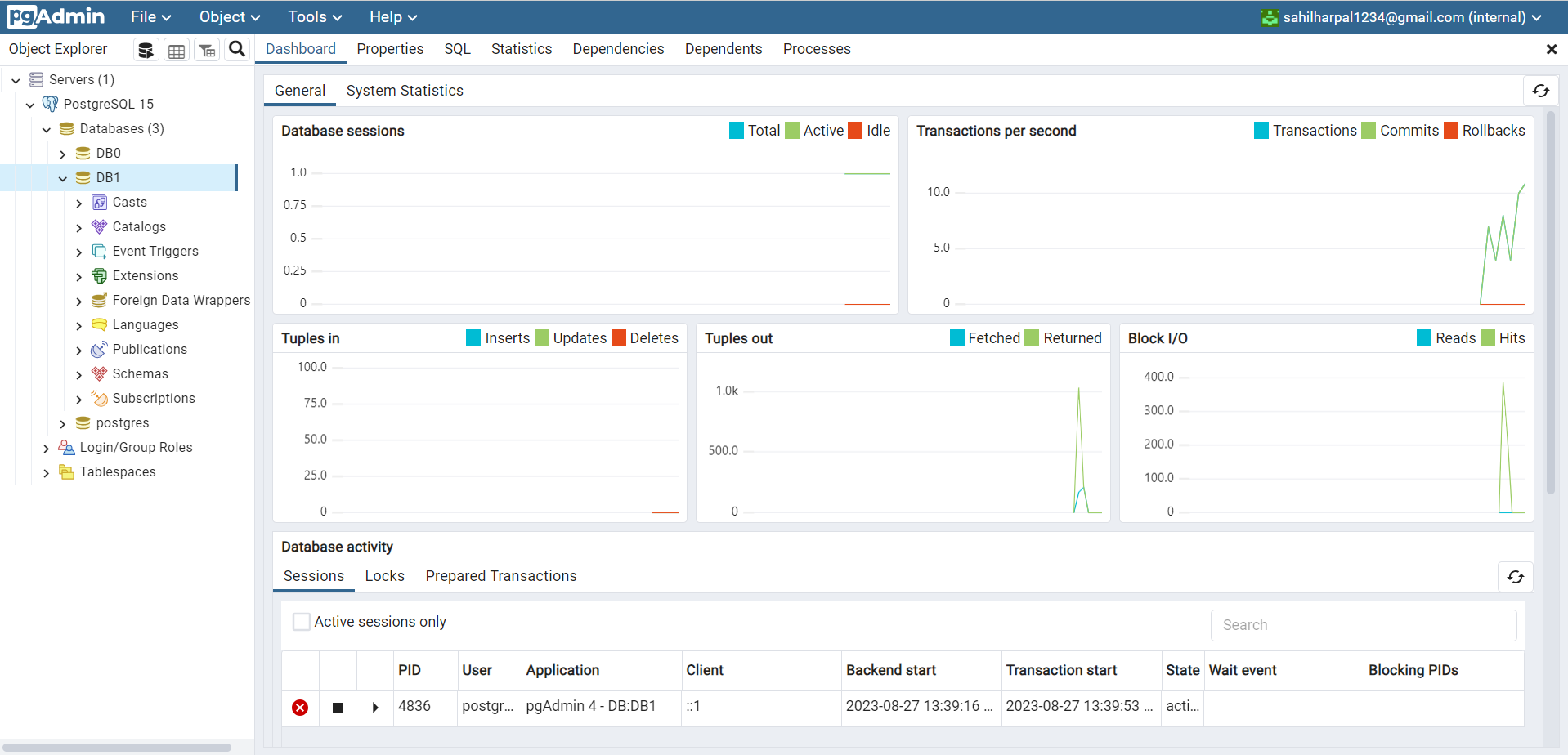Select the Filtered Rows funnel icon
This screenshot has height=755, width=1568.
(206, 50)
